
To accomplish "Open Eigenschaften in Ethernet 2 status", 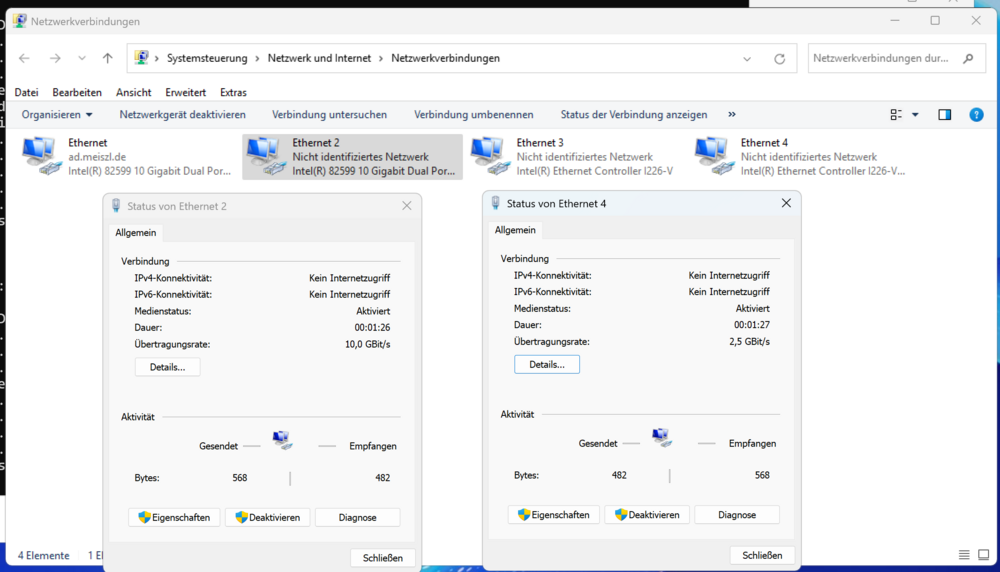I will (x=174, y=517).
